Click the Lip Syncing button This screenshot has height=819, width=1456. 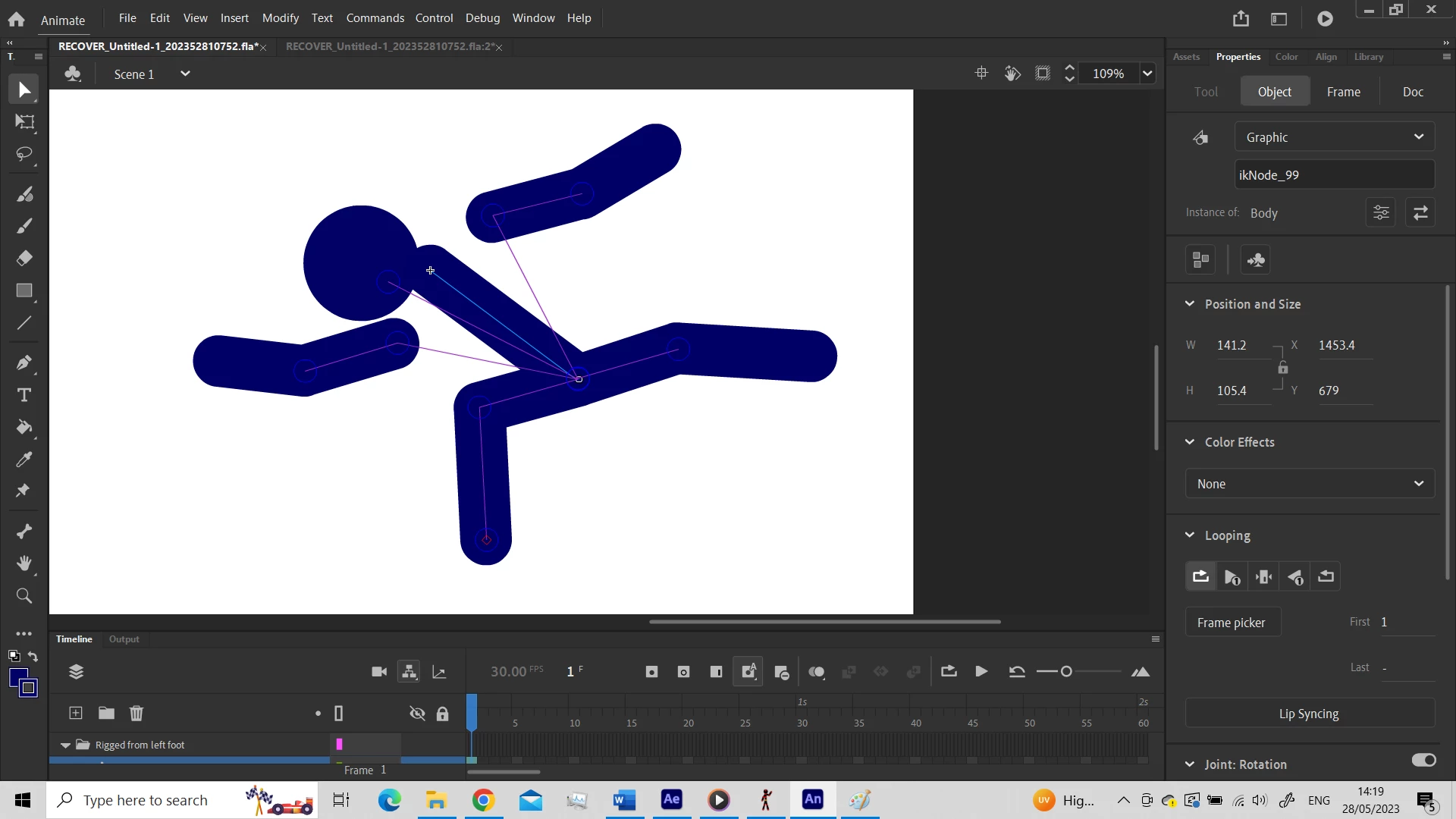point(1309,714)
